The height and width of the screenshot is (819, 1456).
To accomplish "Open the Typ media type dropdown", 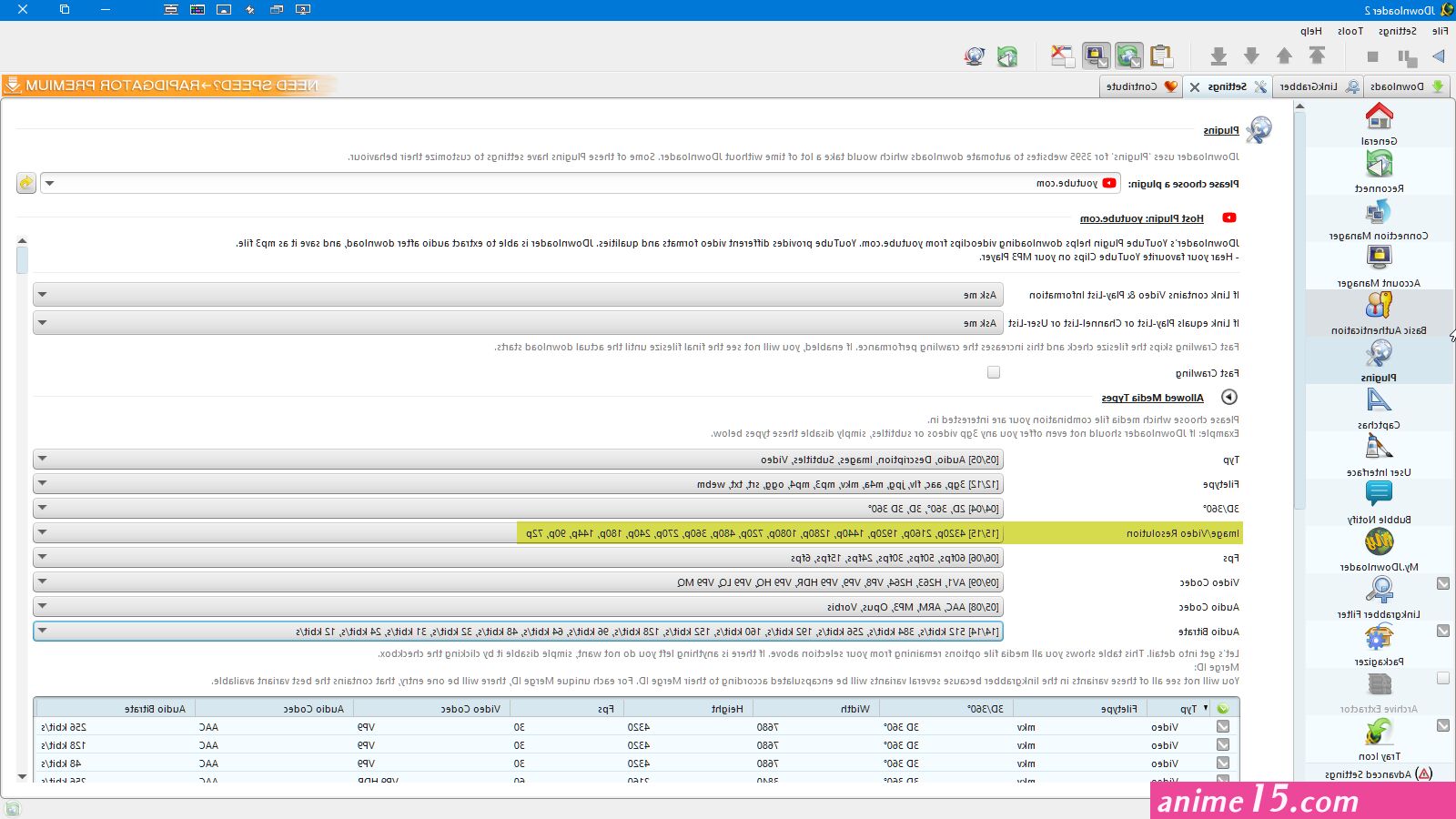I will click(518, 460).
